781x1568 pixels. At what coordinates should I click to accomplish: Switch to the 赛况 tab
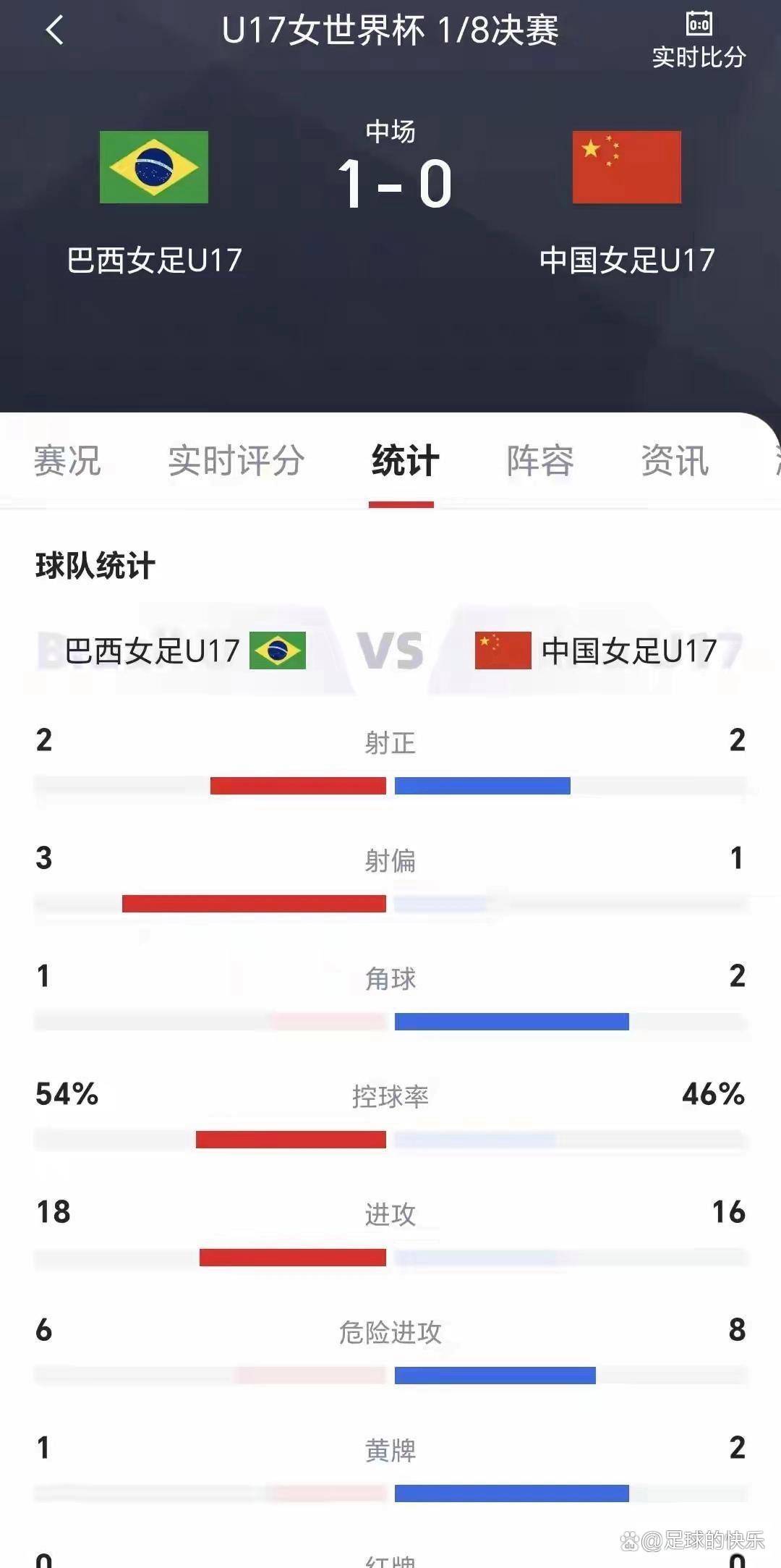click(x=67, y=461)
